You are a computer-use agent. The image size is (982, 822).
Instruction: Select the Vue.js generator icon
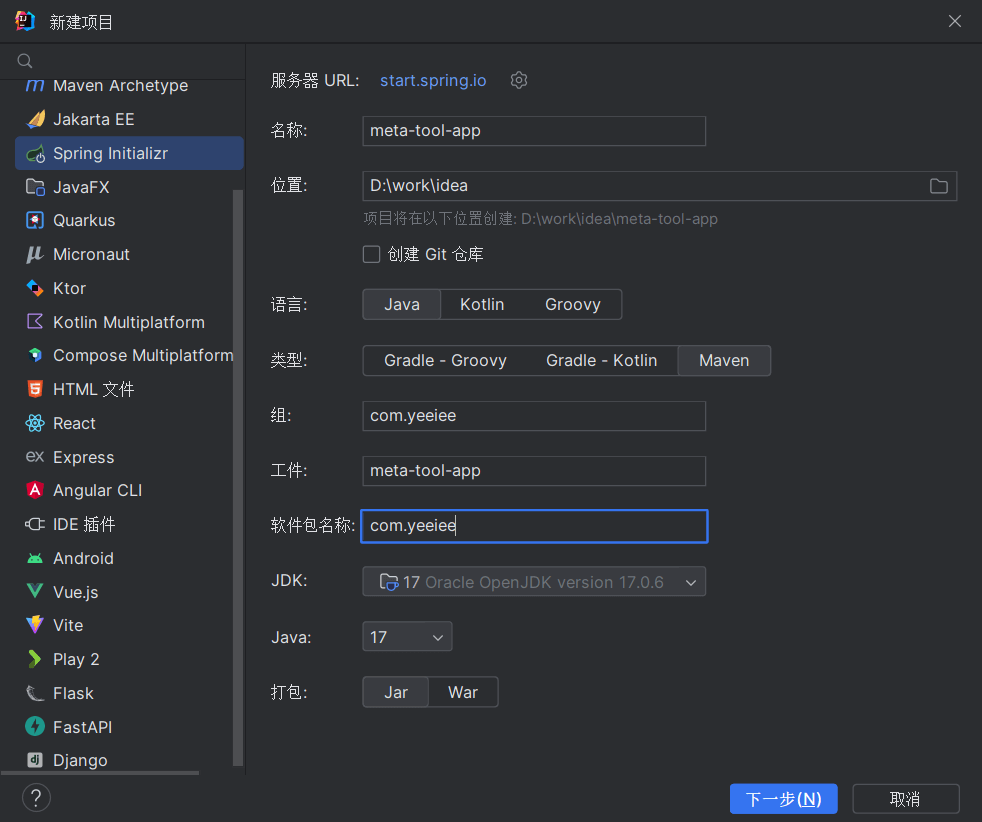tap(36, 592)
